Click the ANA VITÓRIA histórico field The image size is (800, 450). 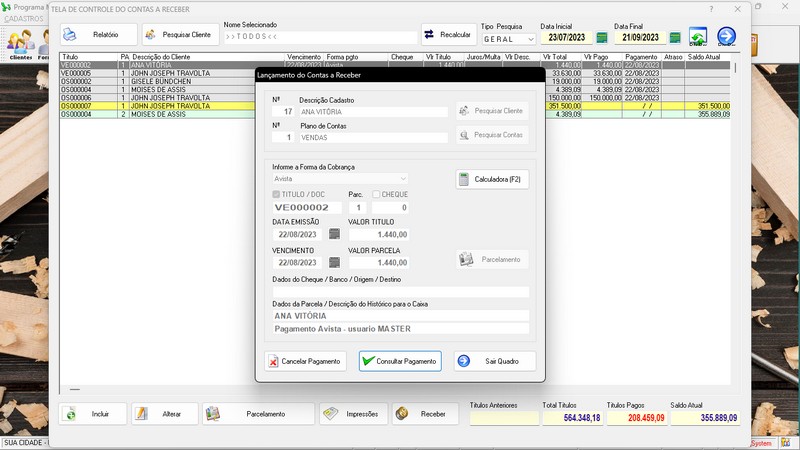point(401,316)
